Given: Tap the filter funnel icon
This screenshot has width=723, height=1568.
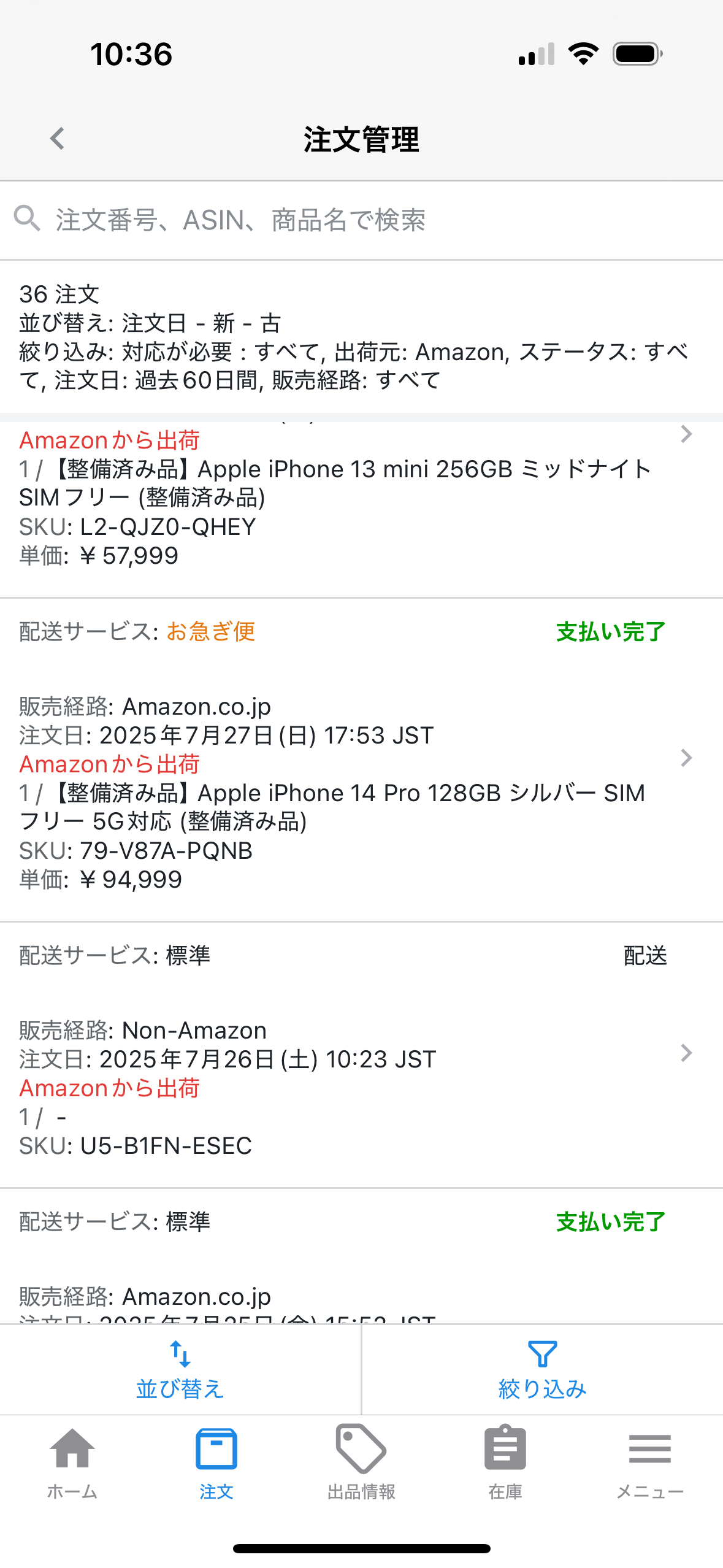Looking at the screenshot, I should [542, 1355].
